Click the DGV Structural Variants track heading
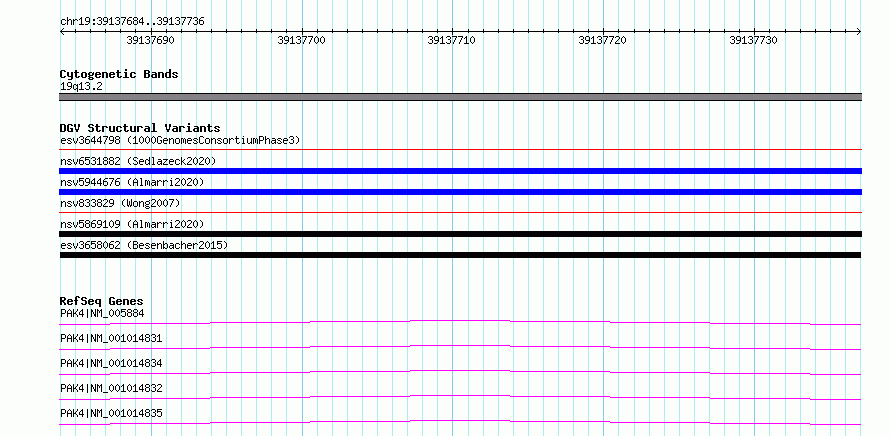Image resolution: width=890 pixels, height=436 pixels. [x=140, y=128]
